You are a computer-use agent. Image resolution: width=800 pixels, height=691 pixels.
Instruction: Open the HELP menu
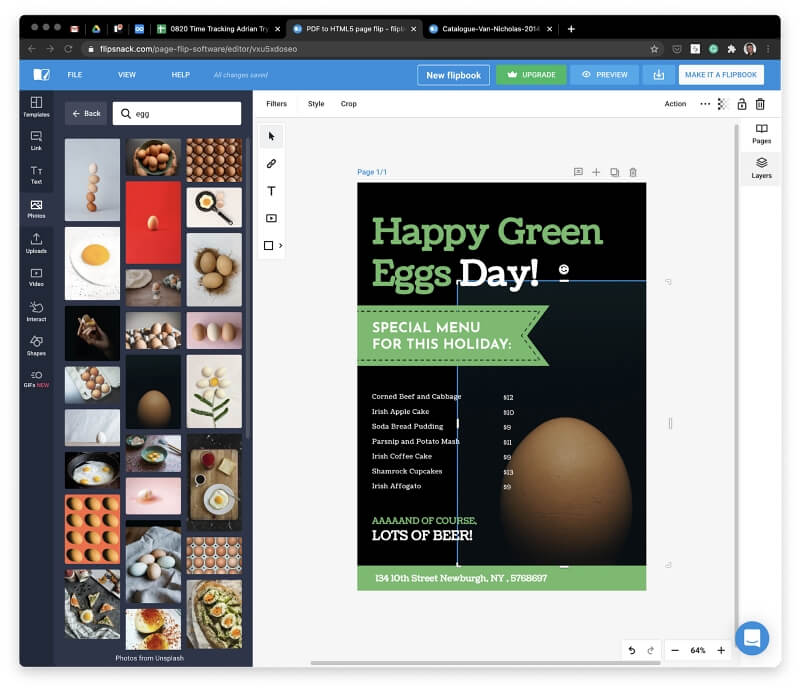click(x=181, y=75)
